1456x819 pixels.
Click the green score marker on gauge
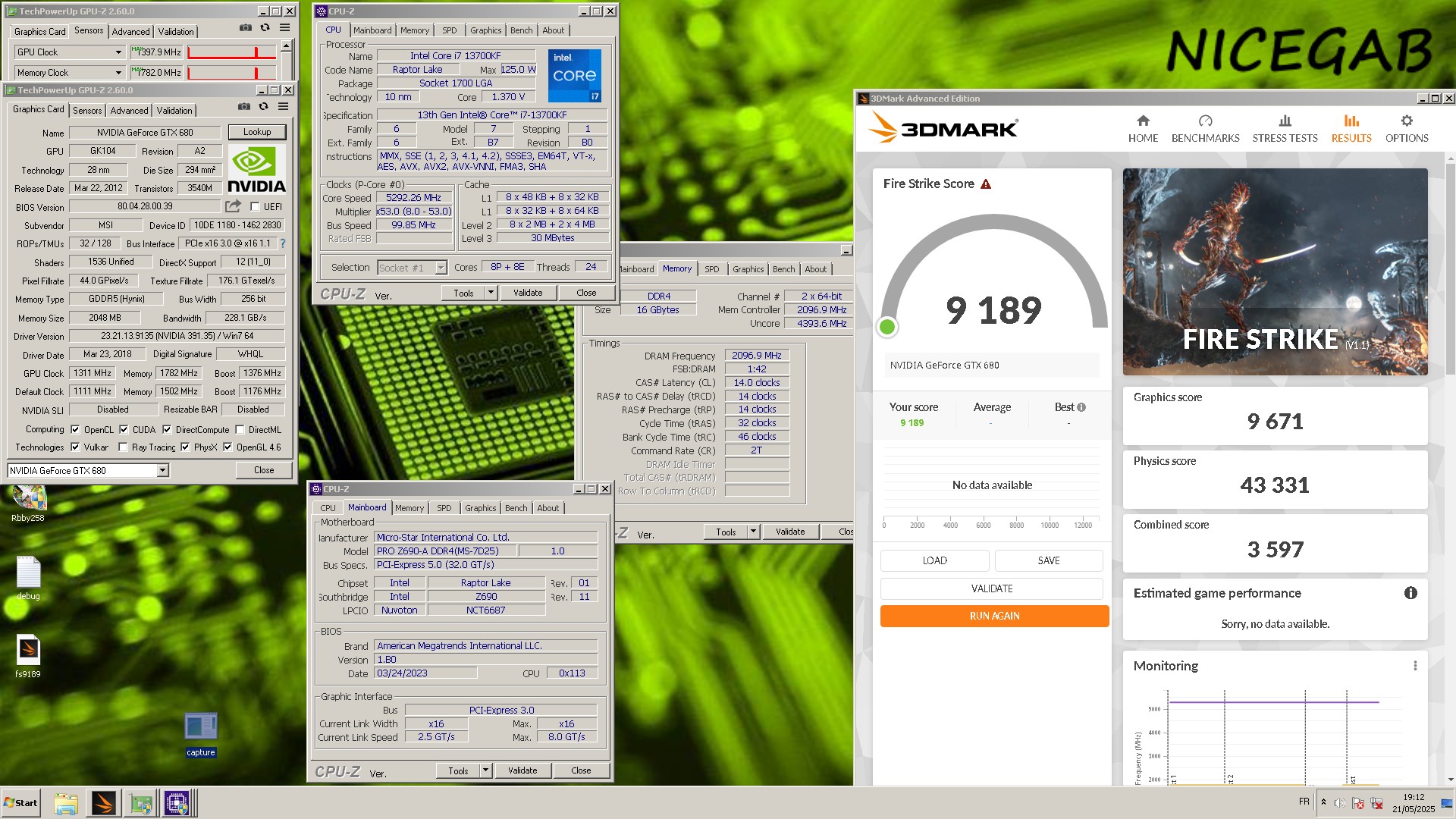886,327
